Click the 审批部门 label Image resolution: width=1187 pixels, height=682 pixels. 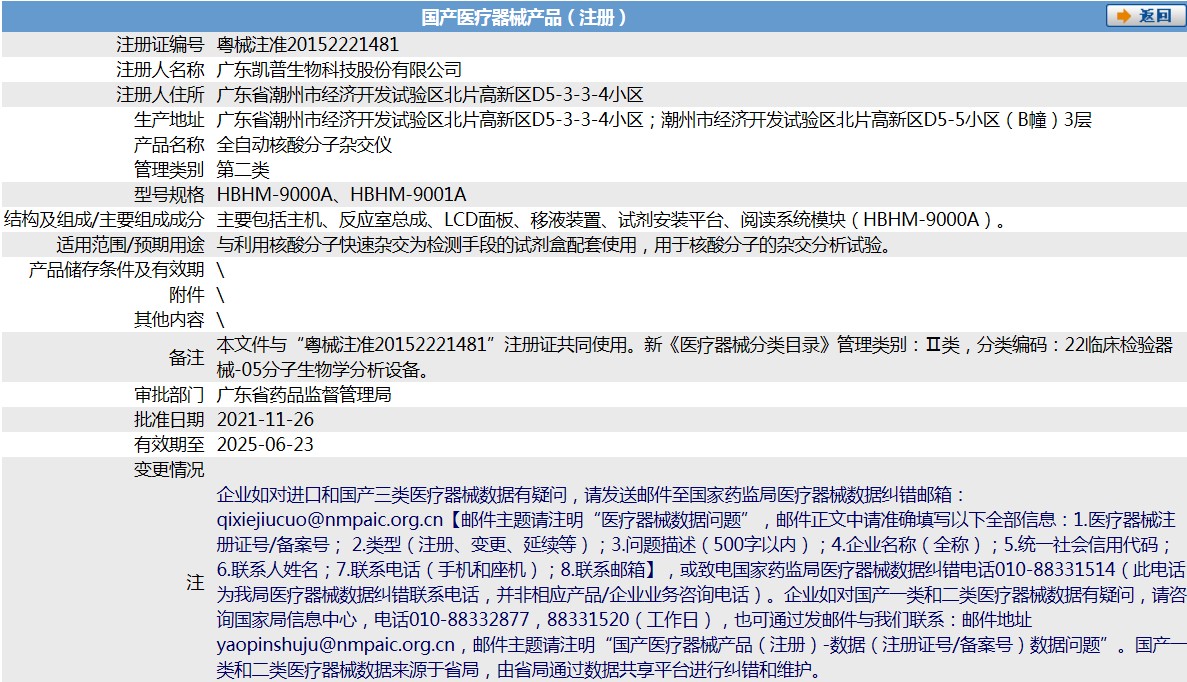click(x=169, y=394)
